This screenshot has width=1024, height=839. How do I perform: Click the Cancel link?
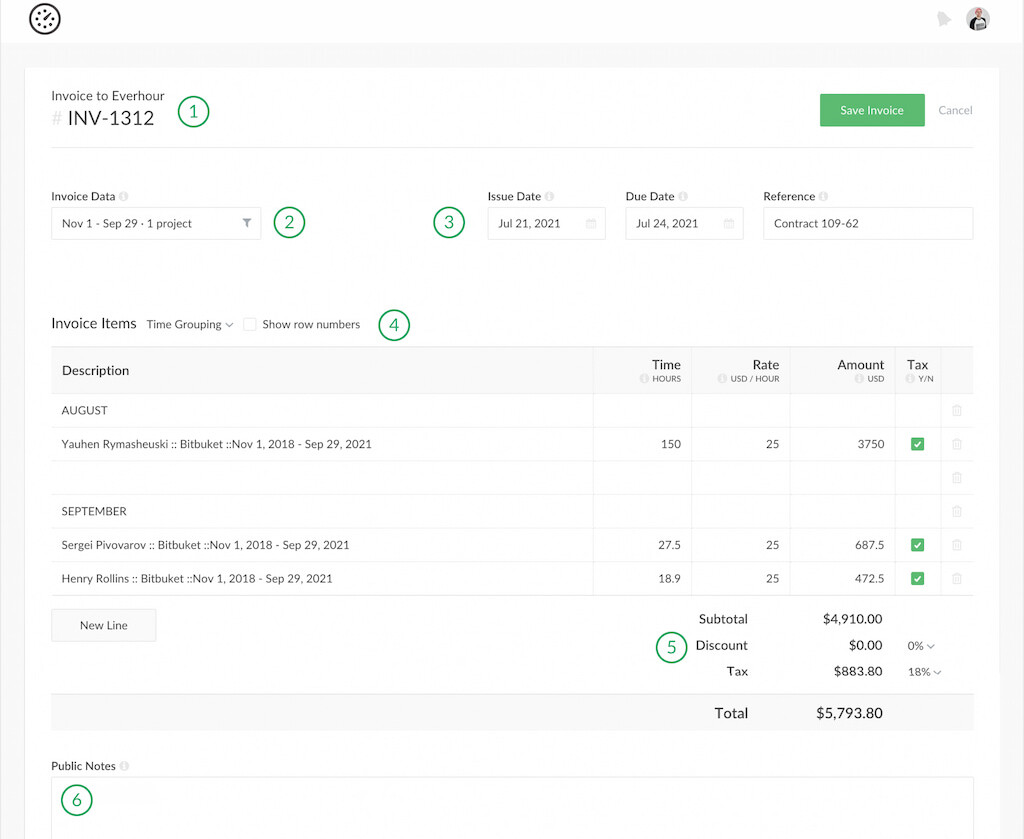955,110
